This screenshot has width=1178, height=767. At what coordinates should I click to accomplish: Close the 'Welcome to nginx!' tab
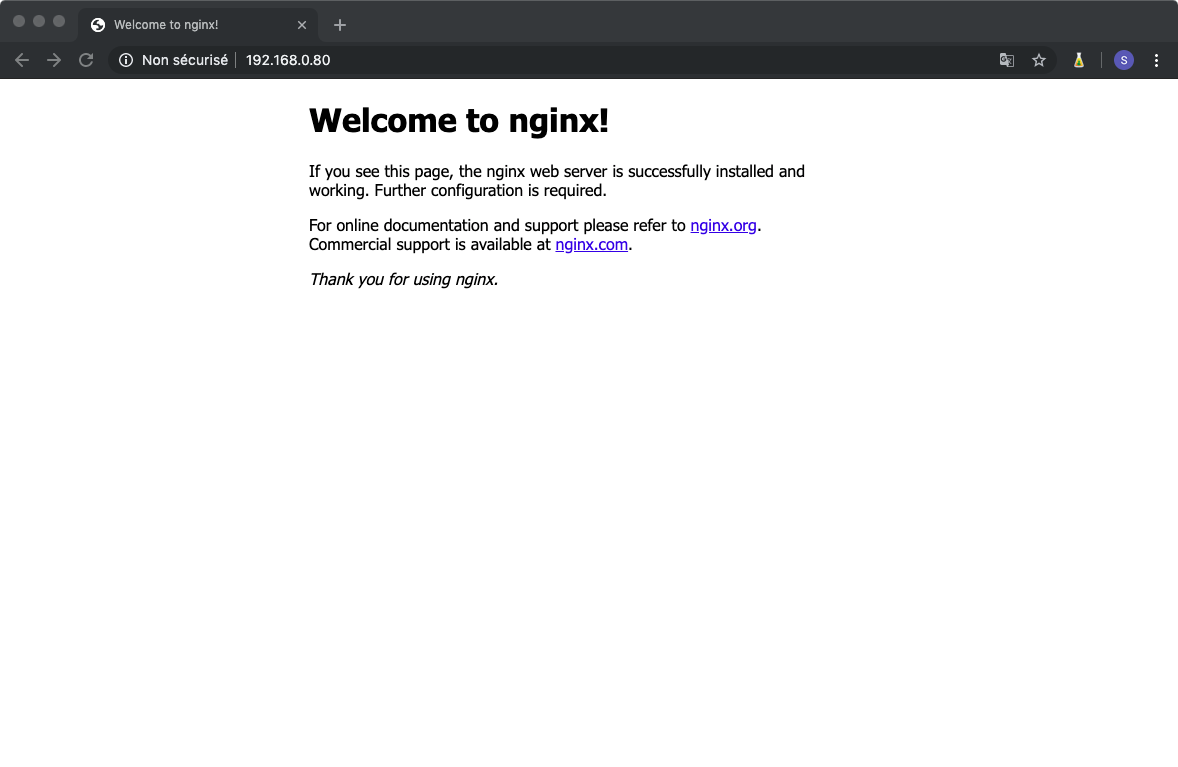302,25
